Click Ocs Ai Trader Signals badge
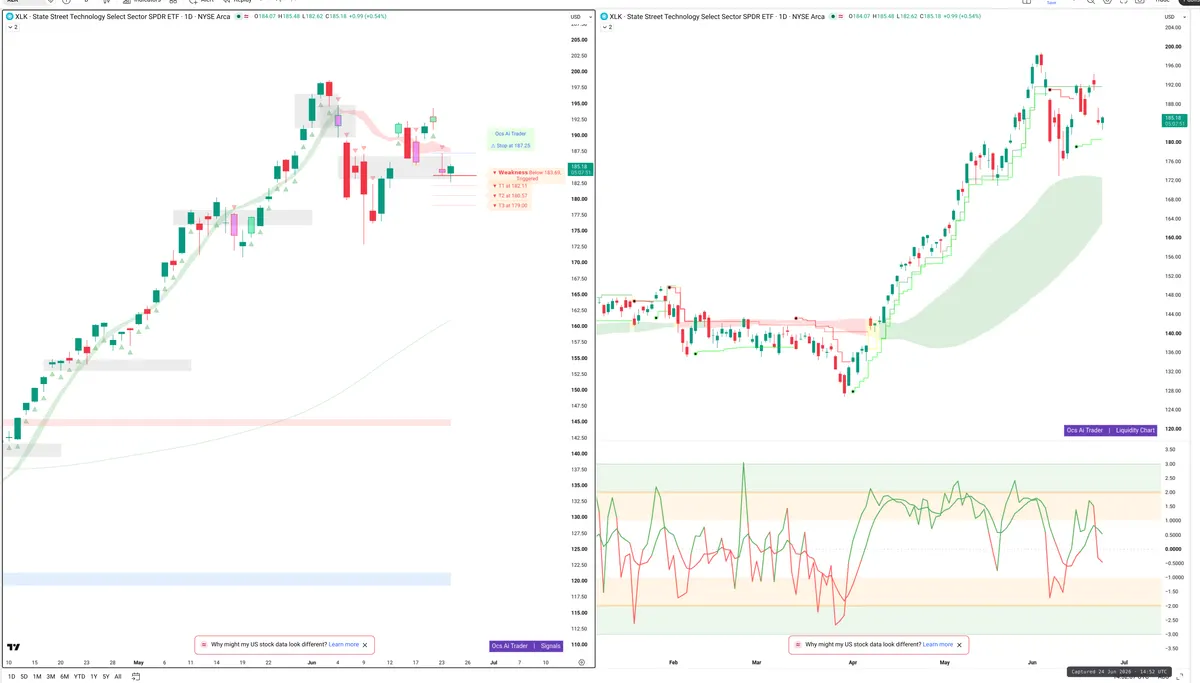 [527, 646]
